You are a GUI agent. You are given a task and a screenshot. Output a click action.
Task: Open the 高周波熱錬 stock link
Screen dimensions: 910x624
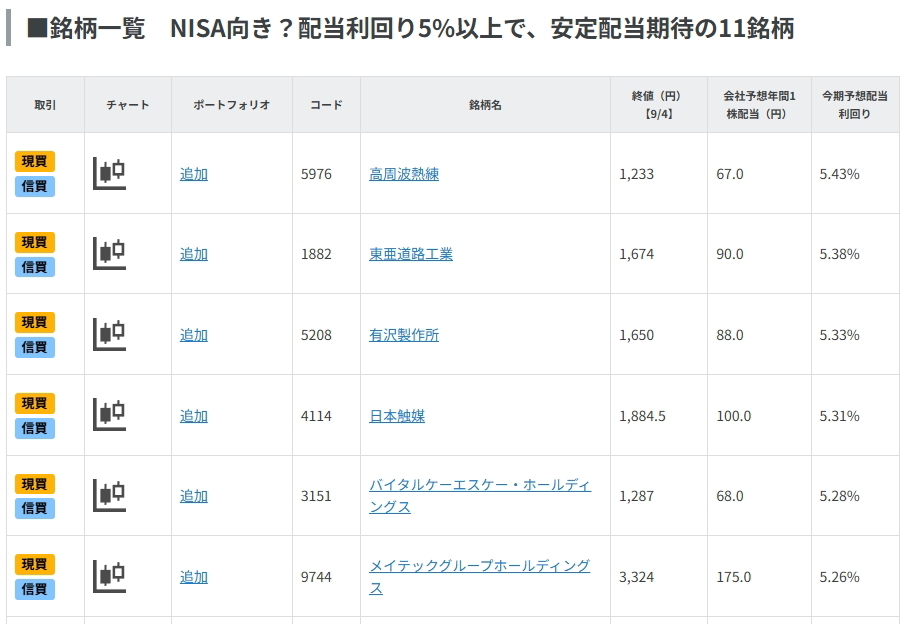[404, 174]
